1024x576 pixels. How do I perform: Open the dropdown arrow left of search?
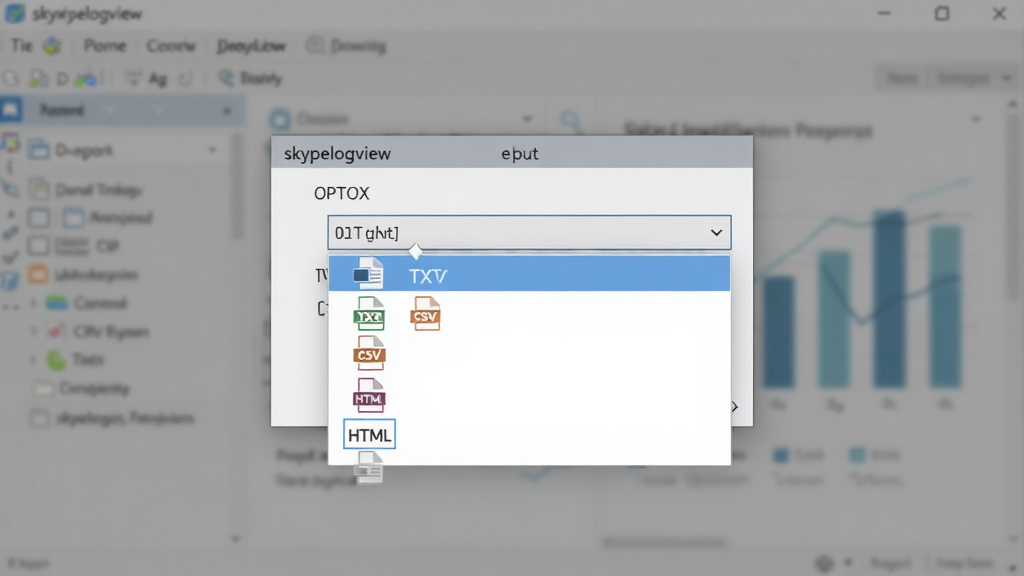[527, 120]
